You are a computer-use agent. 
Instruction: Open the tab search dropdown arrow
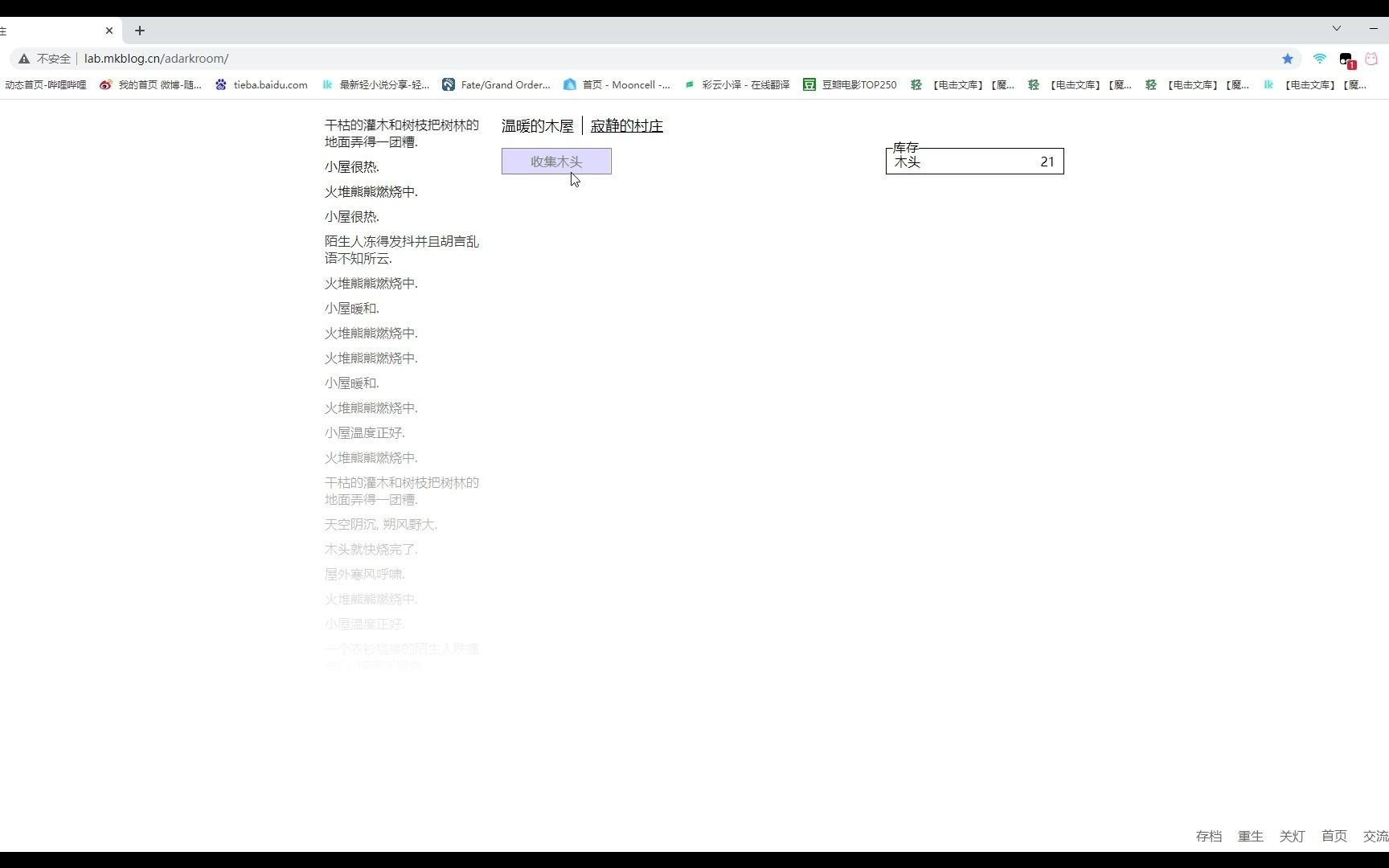point(1337,28)
